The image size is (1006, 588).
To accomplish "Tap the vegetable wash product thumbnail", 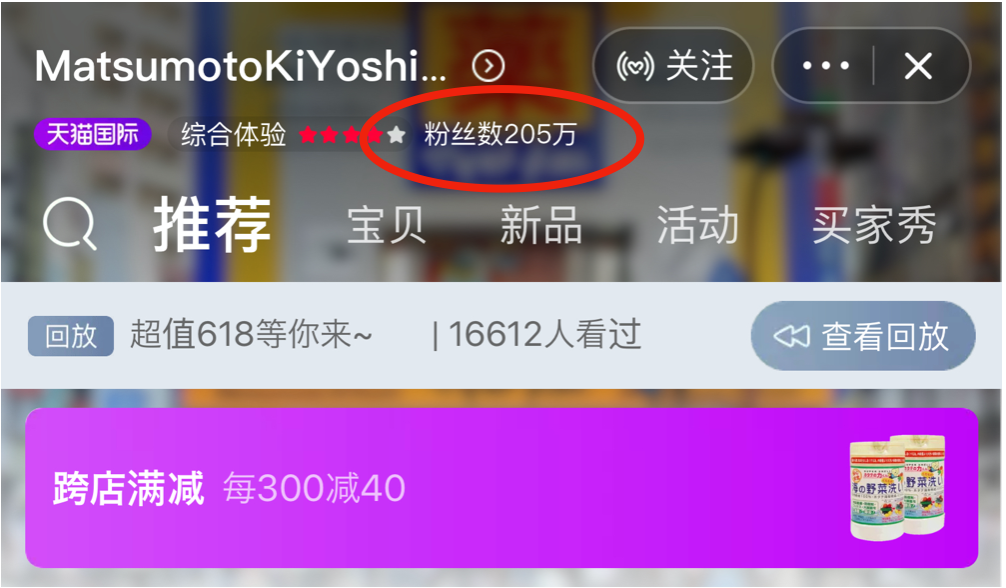I will (x=898, y=487).
